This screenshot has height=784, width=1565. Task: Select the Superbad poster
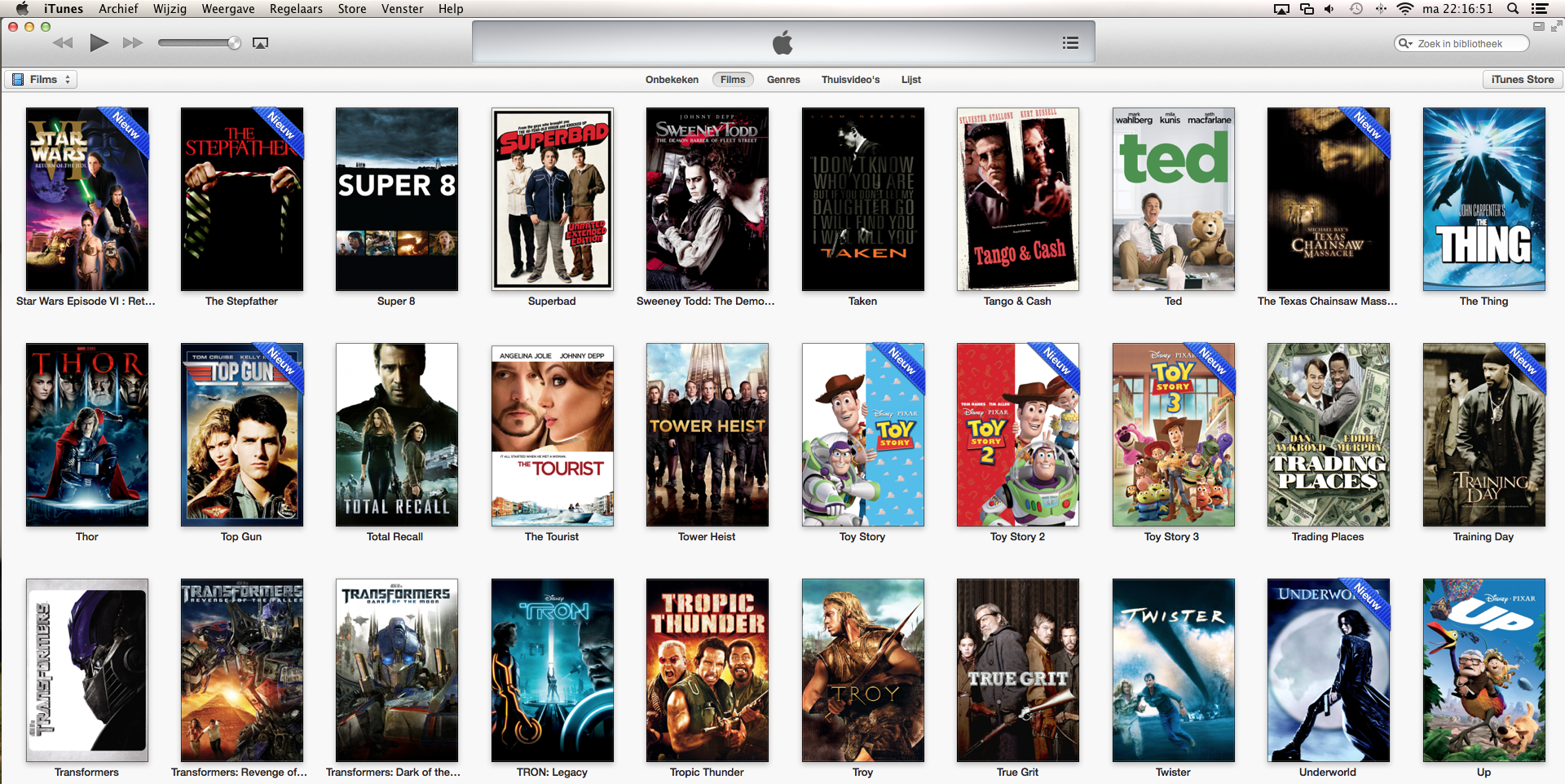click(x=553, y=199)
